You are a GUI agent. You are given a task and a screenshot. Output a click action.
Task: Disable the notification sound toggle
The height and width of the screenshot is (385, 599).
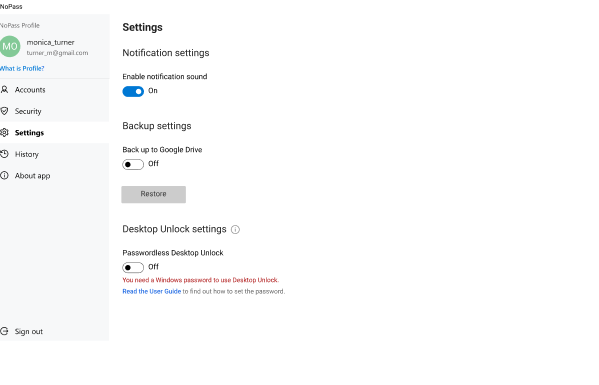tap(133, 91)
